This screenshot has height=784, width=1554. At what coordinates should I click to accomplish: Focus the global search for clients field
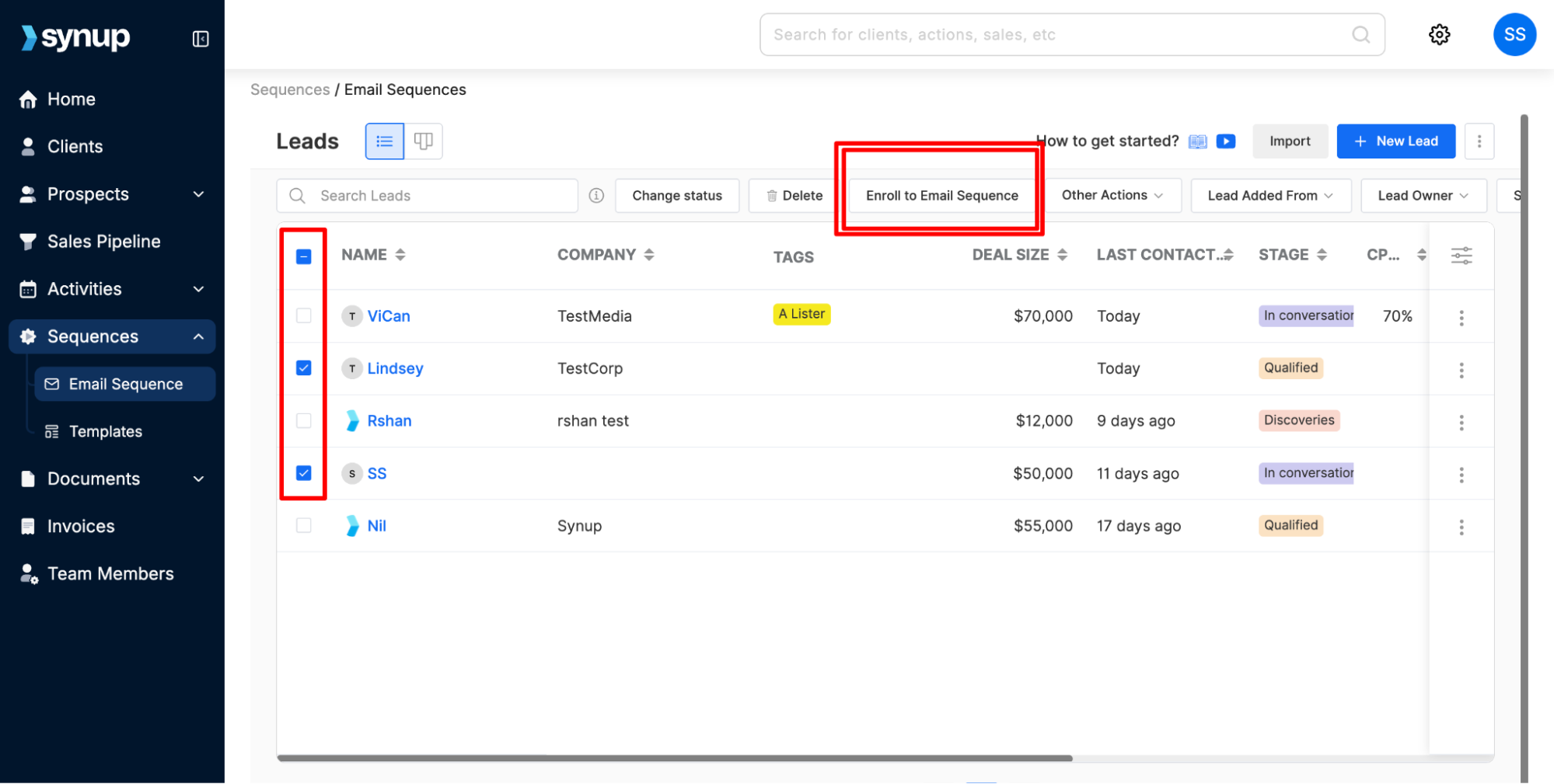(x=1071, y=34)
